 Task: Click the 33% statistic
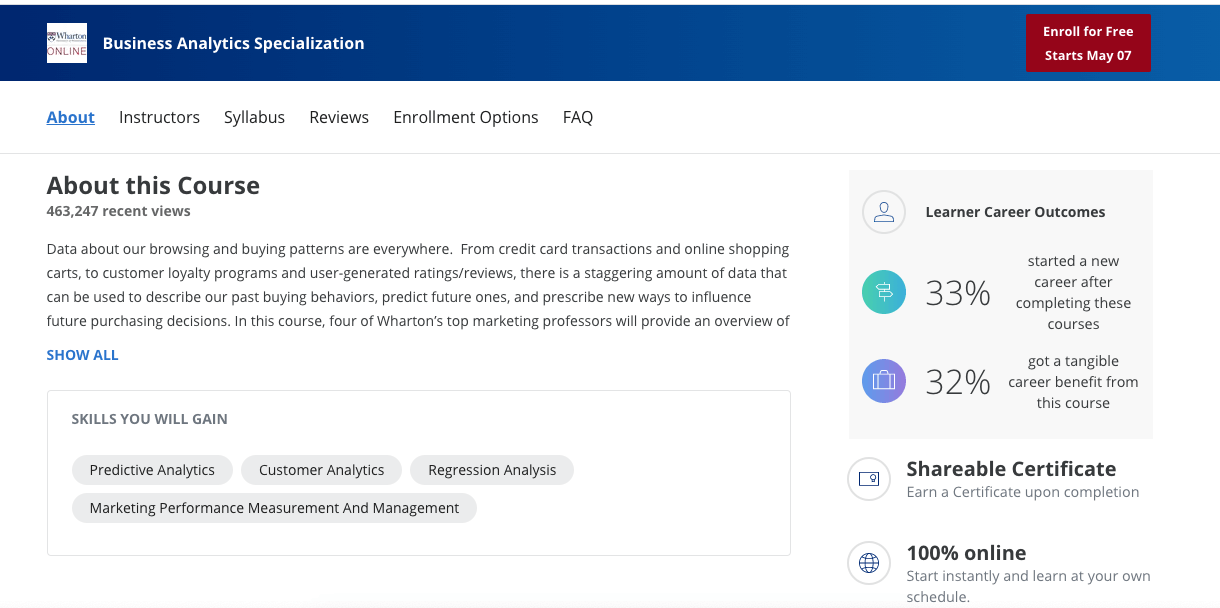coord(958,293)
